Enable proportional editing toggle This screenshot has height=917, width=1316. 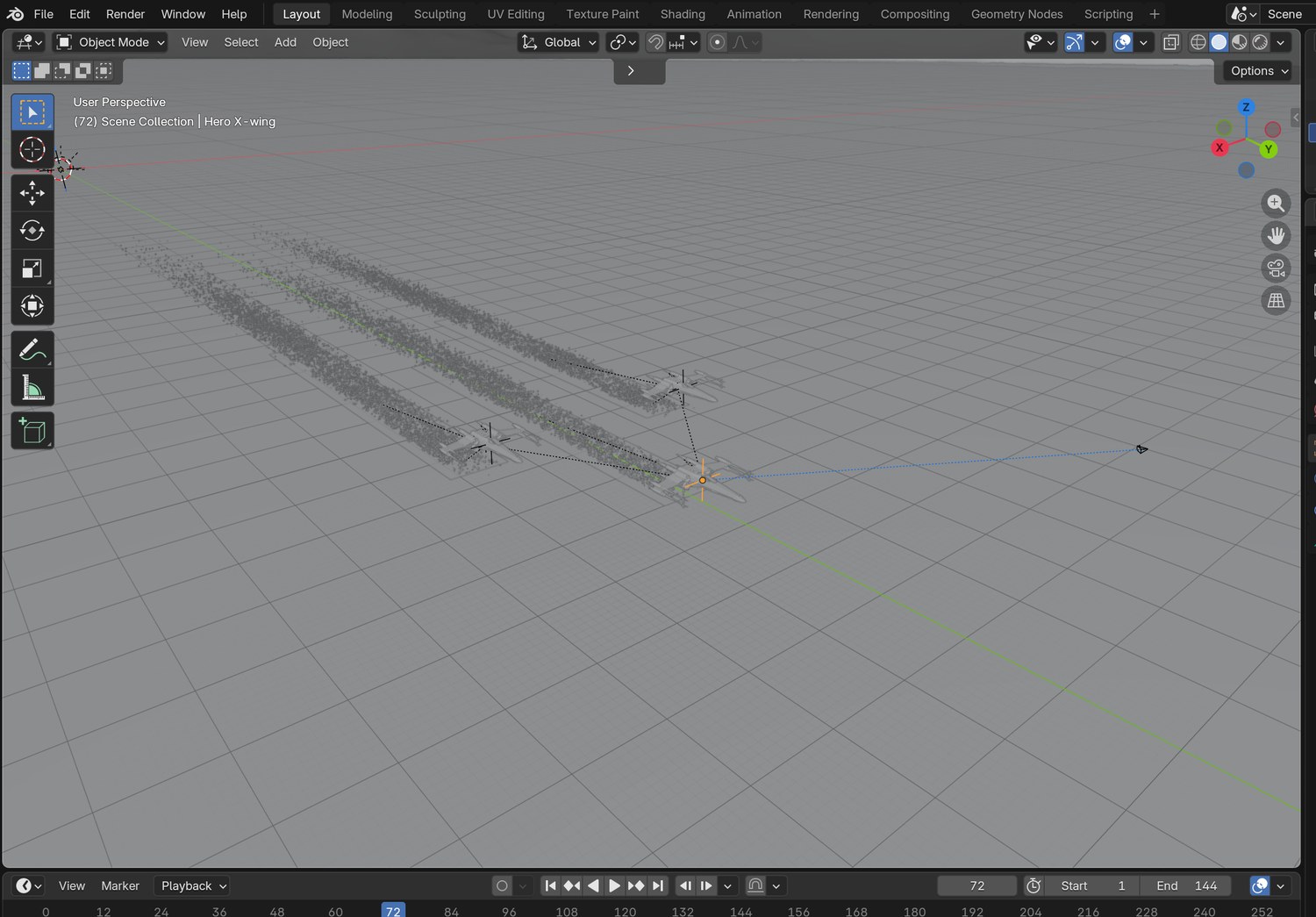[x=718, y=42]
